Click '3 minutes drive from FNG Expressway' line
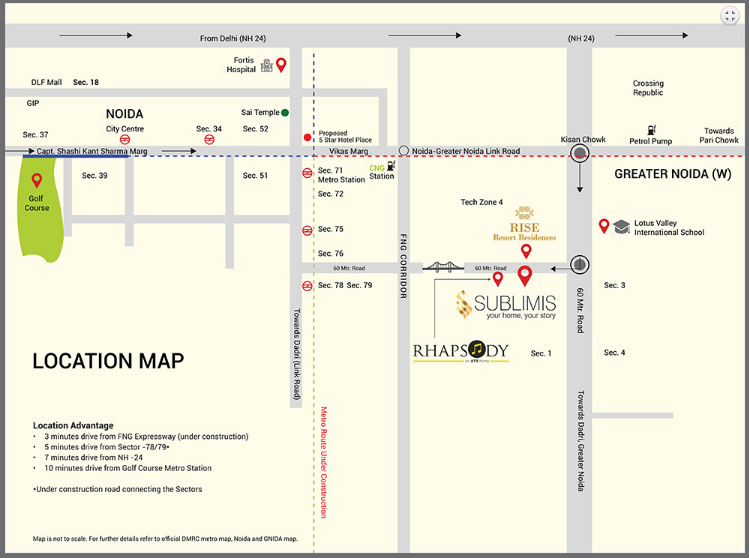The width and height of the screenshot is (749, 558). [146, 437]
